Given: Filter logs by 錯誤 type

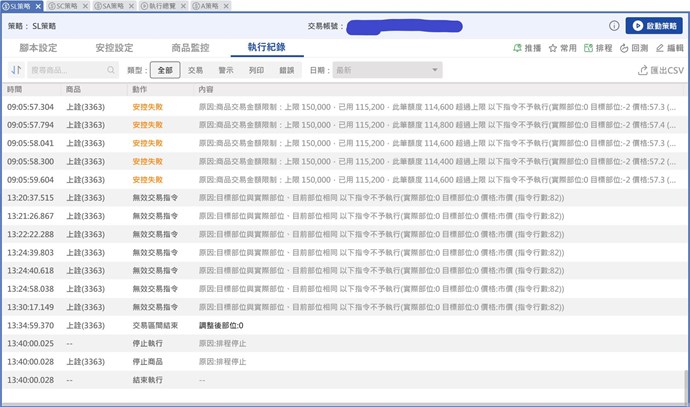Looking at the screenshot, I should [287, 70].
